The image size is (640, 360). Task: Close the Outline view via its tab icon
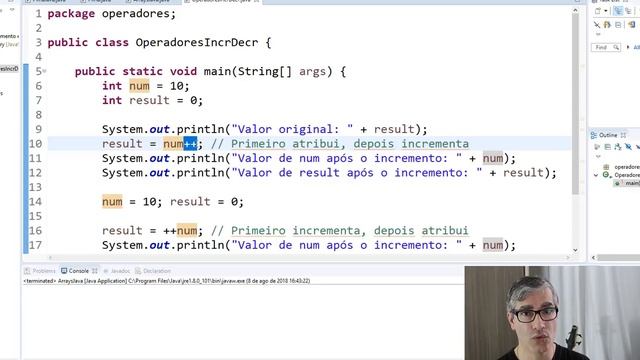(623, 135)
